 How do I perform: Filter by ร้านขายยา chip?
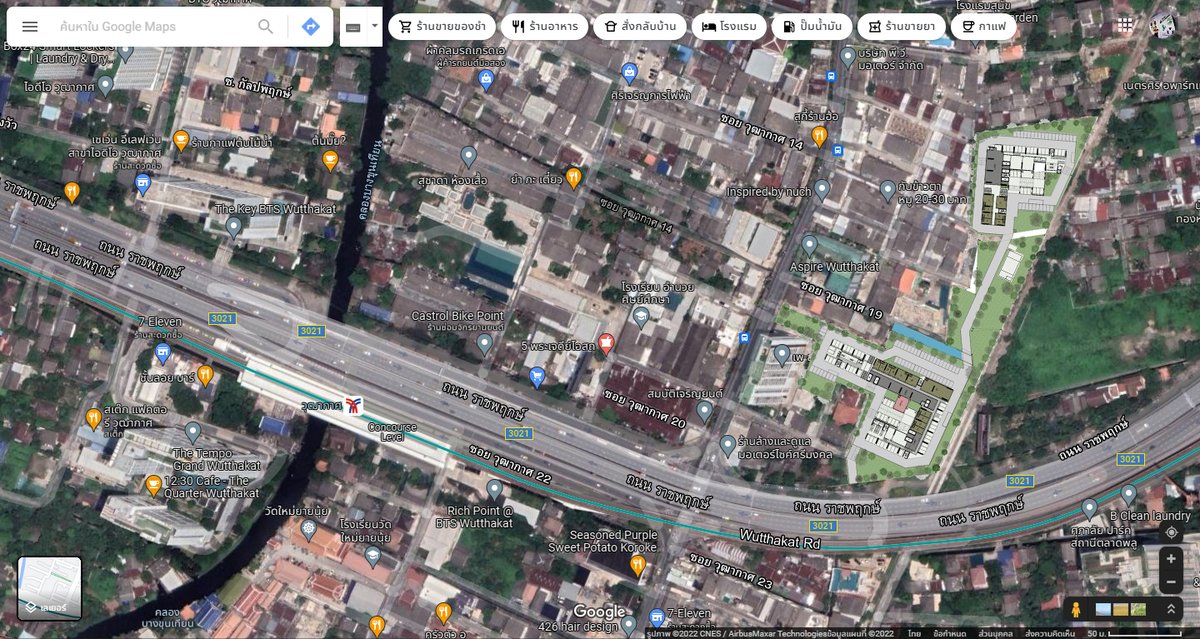coord(901,27)
